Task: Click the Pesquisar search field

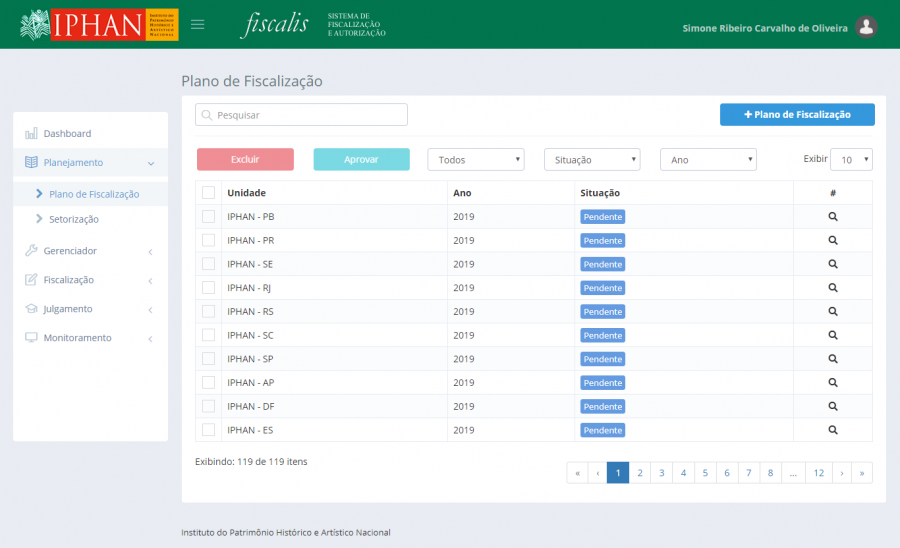Action: tap(301, 115)
